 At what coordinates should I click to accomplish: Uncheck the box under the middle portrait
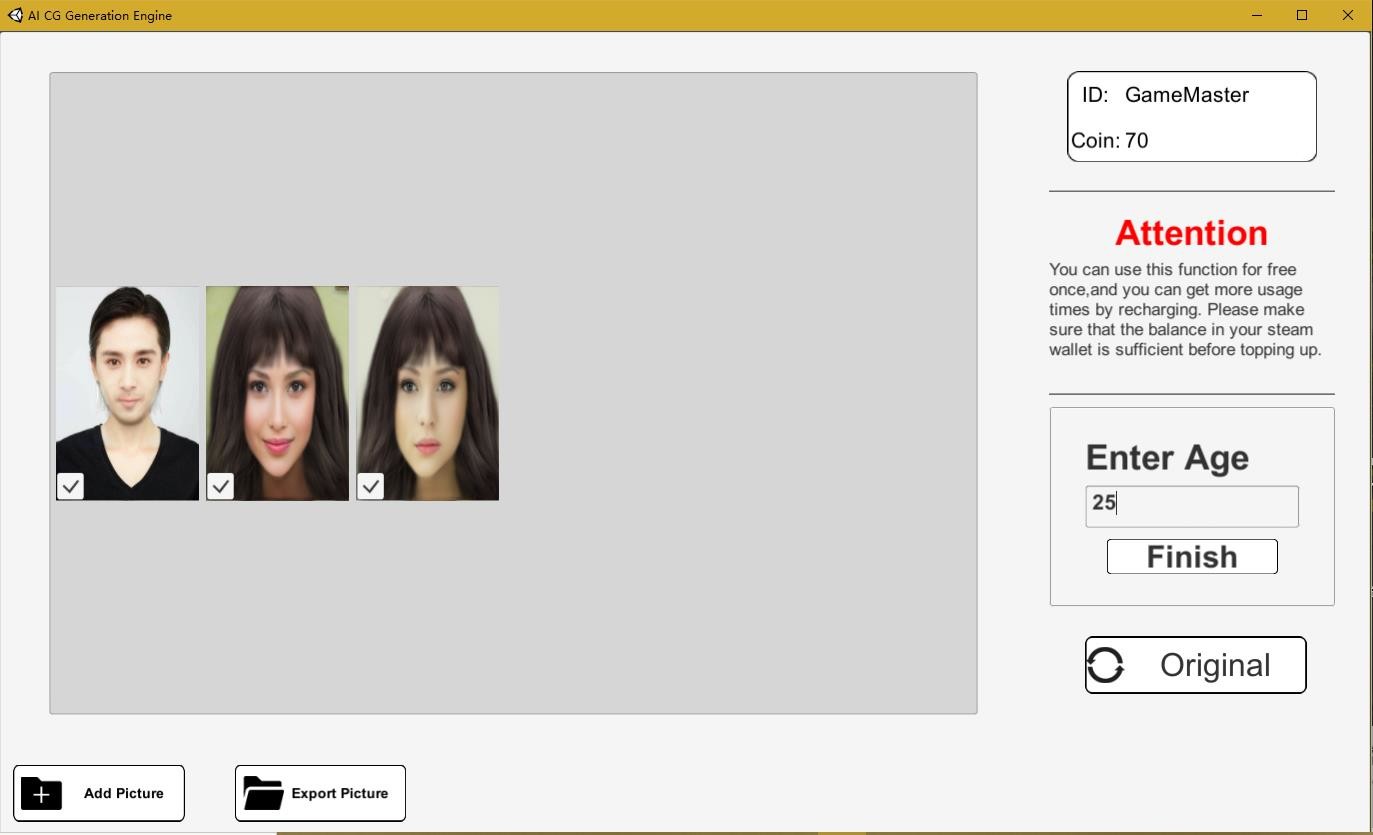[220, 486]
